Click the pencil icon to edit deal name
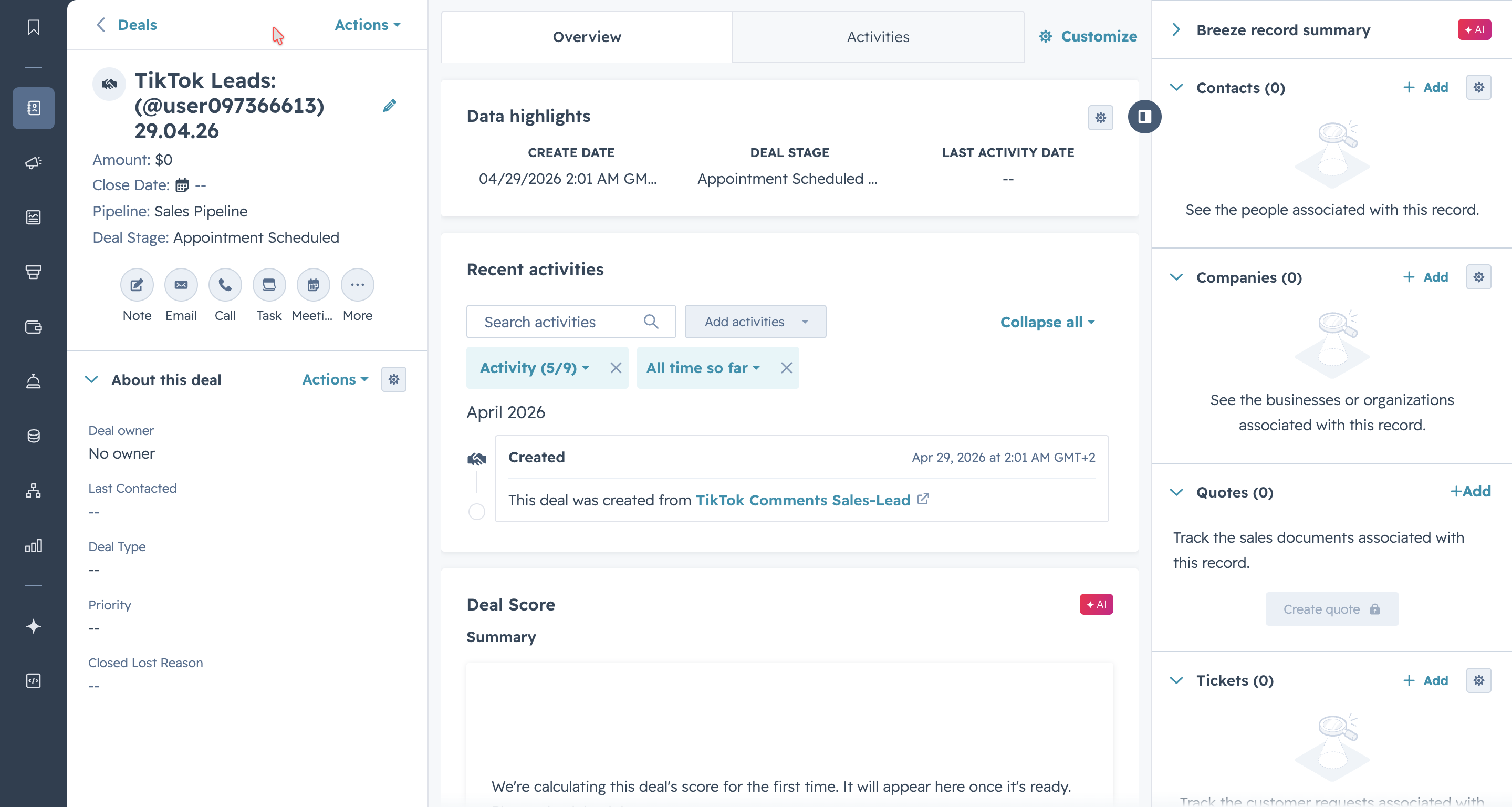Screen dimensions: 1512x807 [x=390, y=106]
